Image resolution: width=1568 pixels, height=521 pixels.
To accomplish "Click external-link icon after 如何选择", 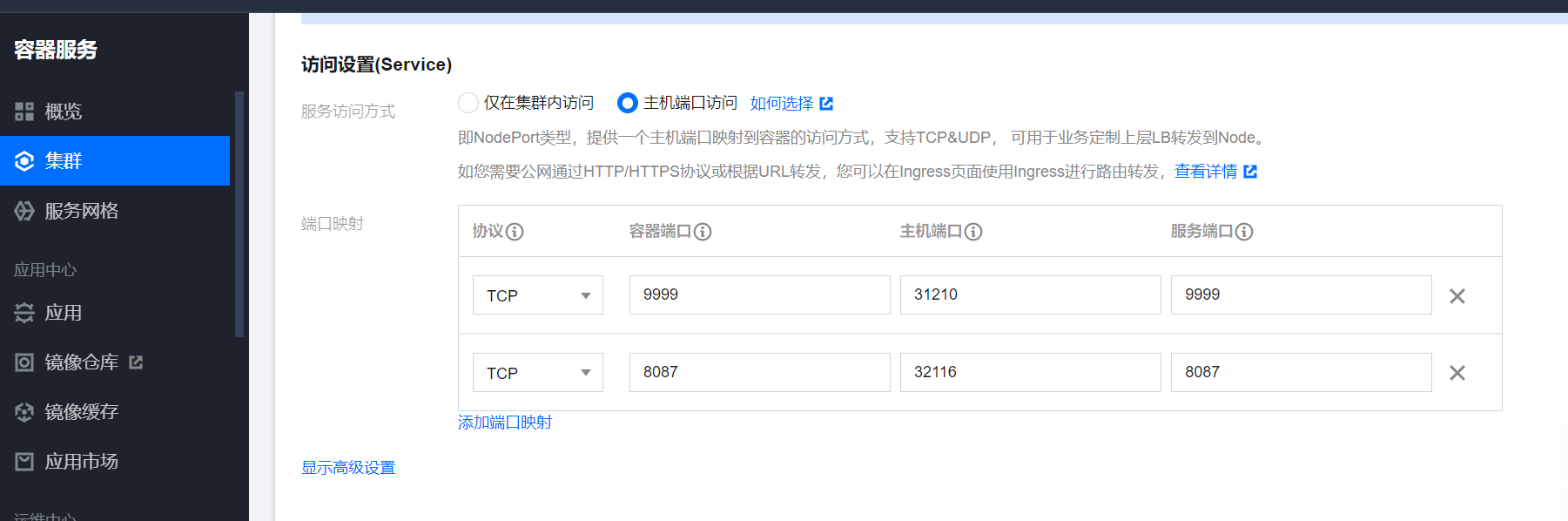I will (x=826, y=104).
